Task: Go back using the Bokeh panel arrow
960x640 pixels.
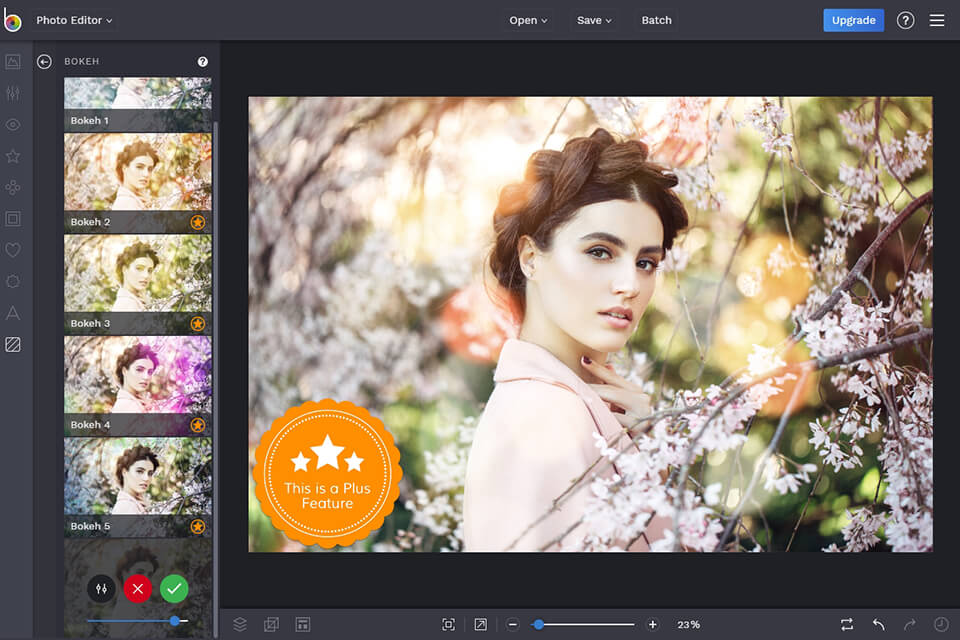Action: pos(44,62)
